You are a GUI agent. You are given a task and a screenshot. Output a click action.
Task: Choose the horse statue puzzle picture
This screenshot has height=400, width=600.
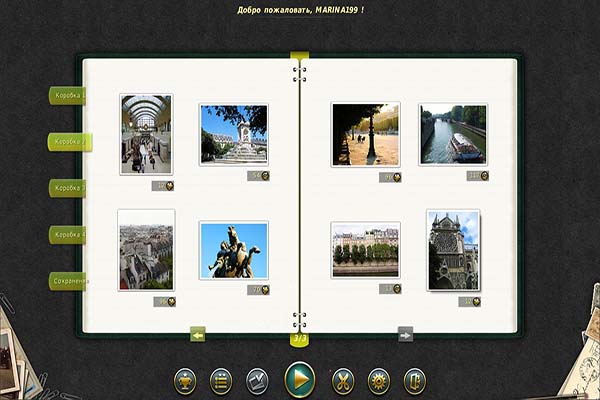[233, 250]
